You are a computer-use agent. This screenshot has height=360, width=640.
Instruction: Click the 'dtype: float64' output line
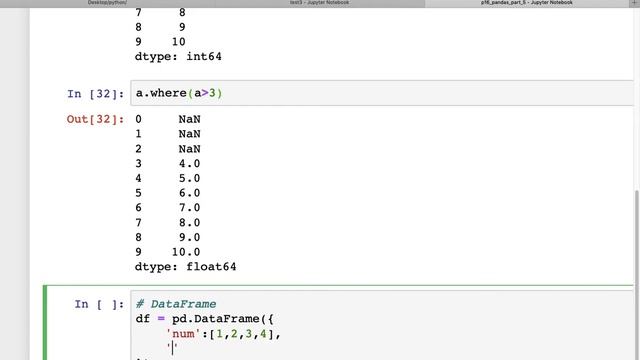185,267
